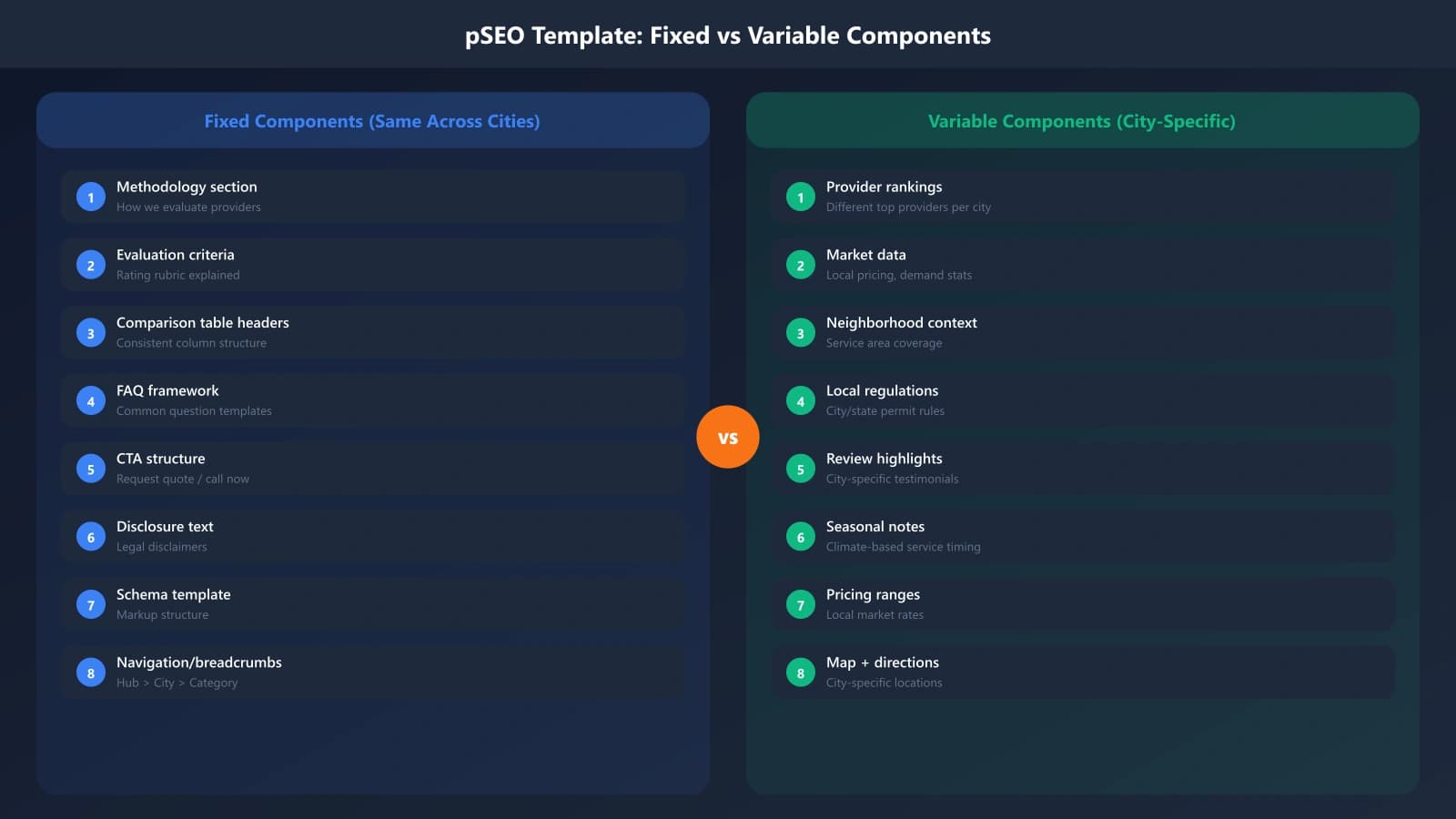
Task: Select the number 8 badge beside Map + directions
Action: click(800, 672)
